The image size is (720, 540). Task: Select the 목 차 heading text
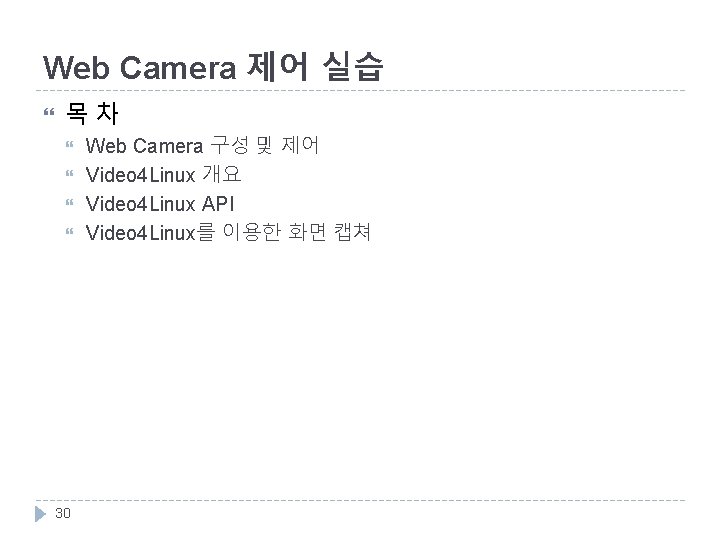[x=92, y=113]
